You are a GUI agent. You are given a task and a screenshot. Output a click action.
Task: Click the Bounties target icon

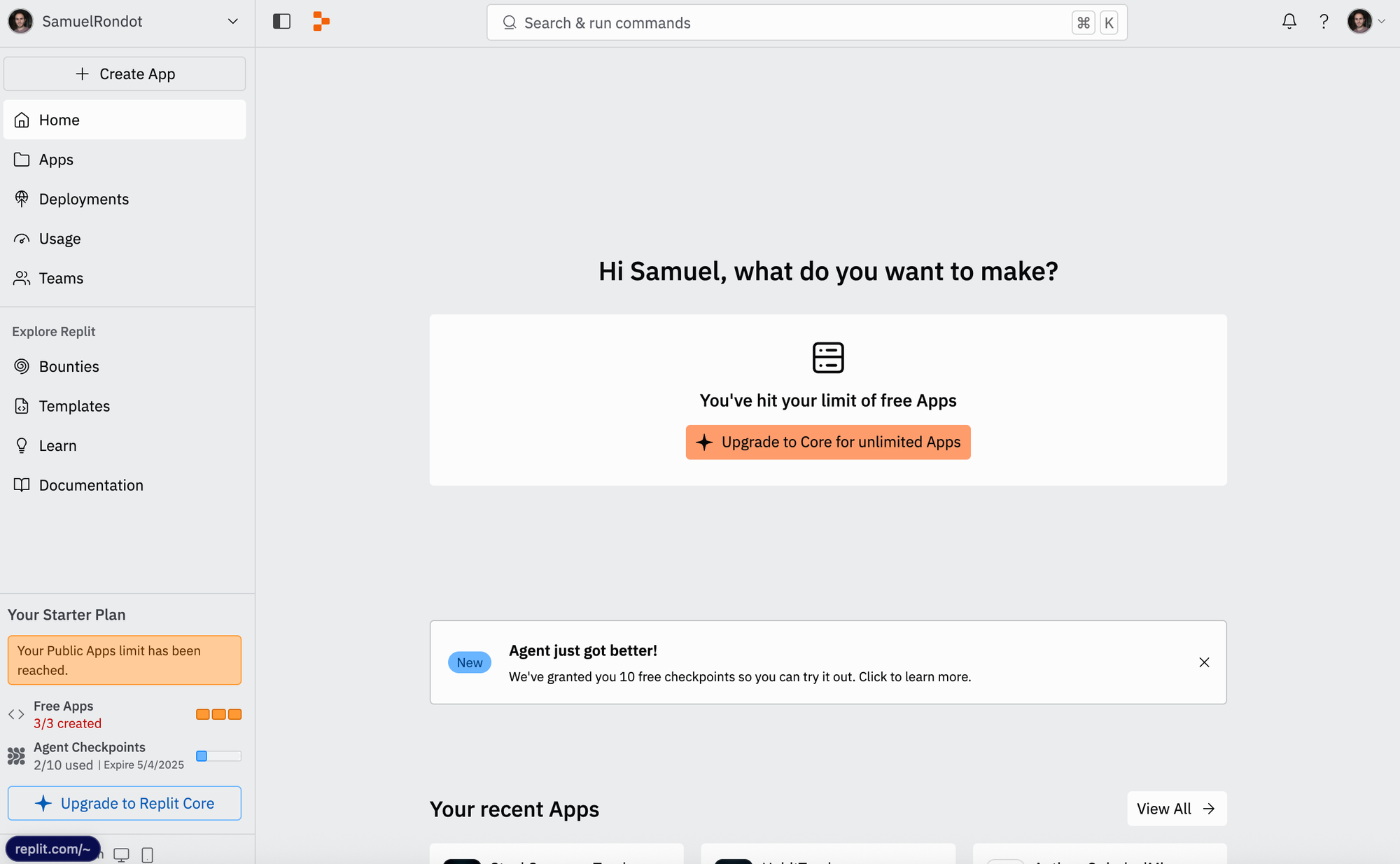tap(22, 366)
